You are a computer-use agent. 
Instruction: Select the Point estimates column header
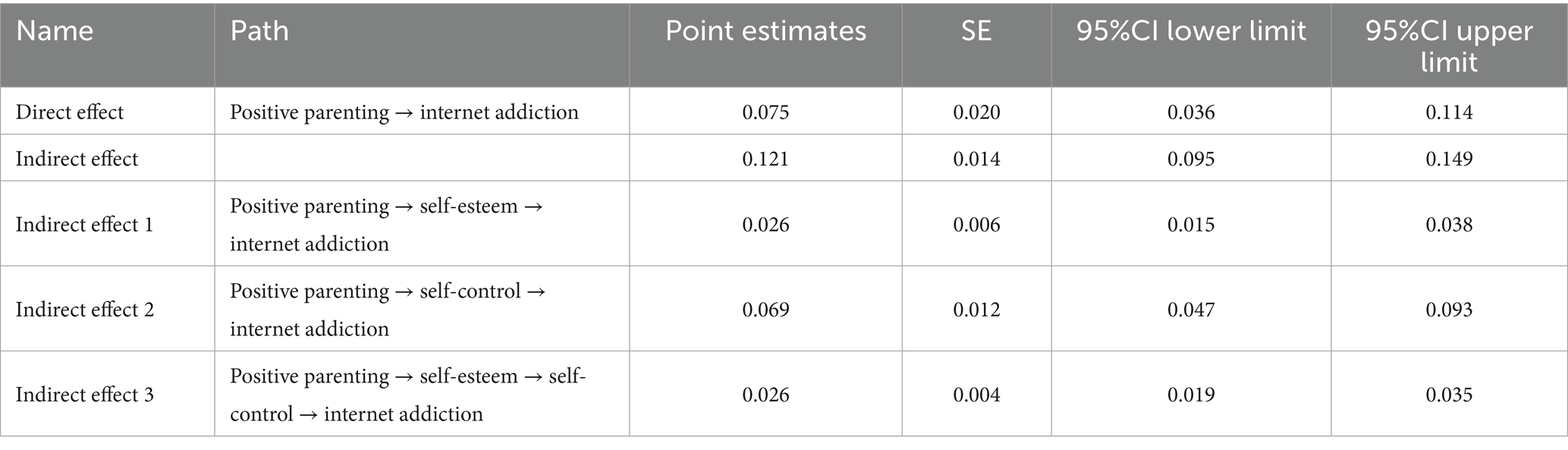tap(765, 31)
